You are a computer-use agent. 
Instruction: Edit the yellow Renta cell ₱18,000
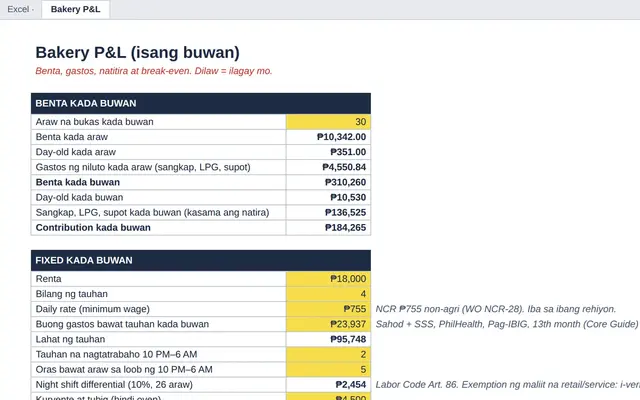pyautogui.click(x=328, y=279)
